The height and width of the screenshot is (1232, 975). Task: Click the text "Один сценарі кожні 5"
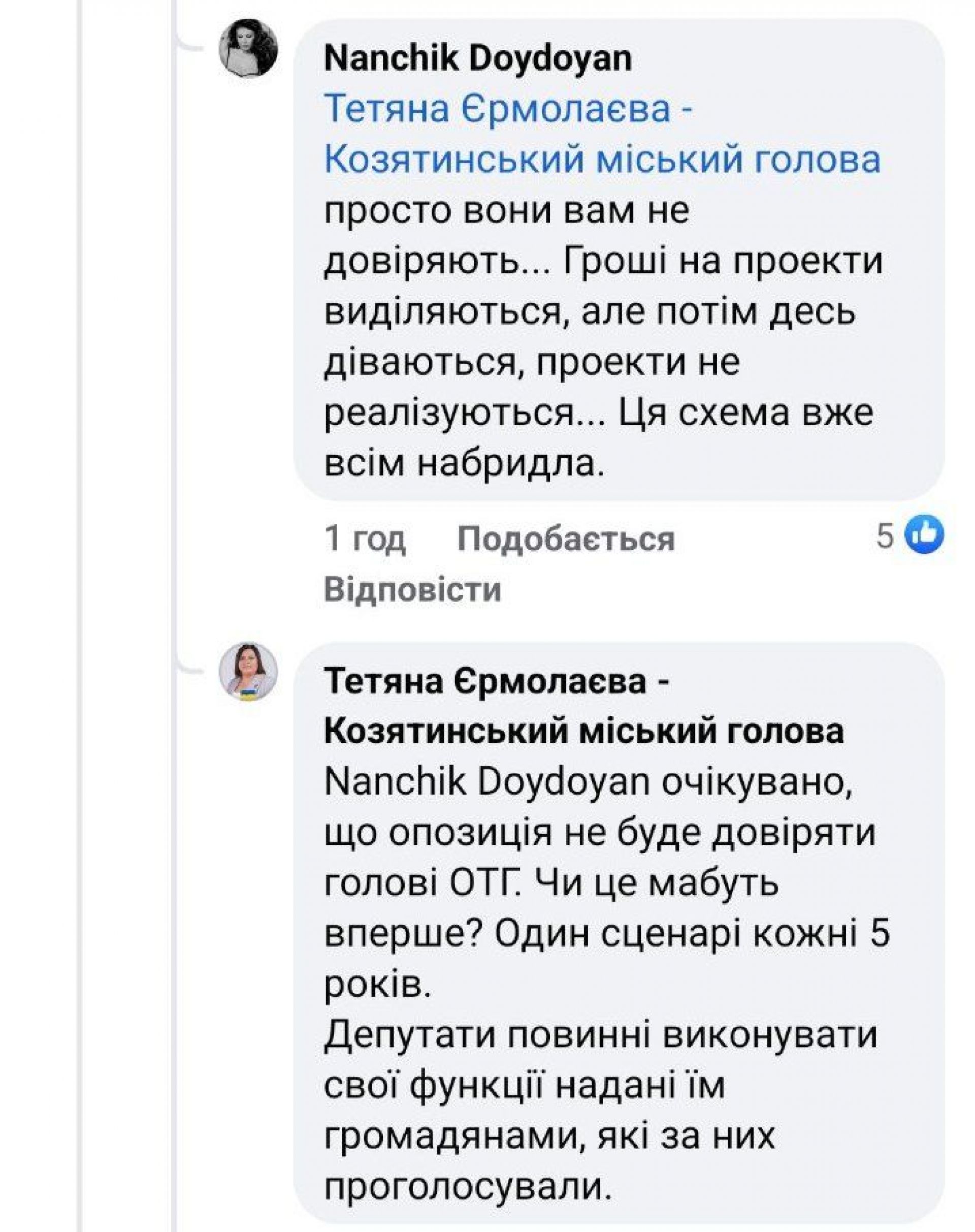click(x=691, y=936)
